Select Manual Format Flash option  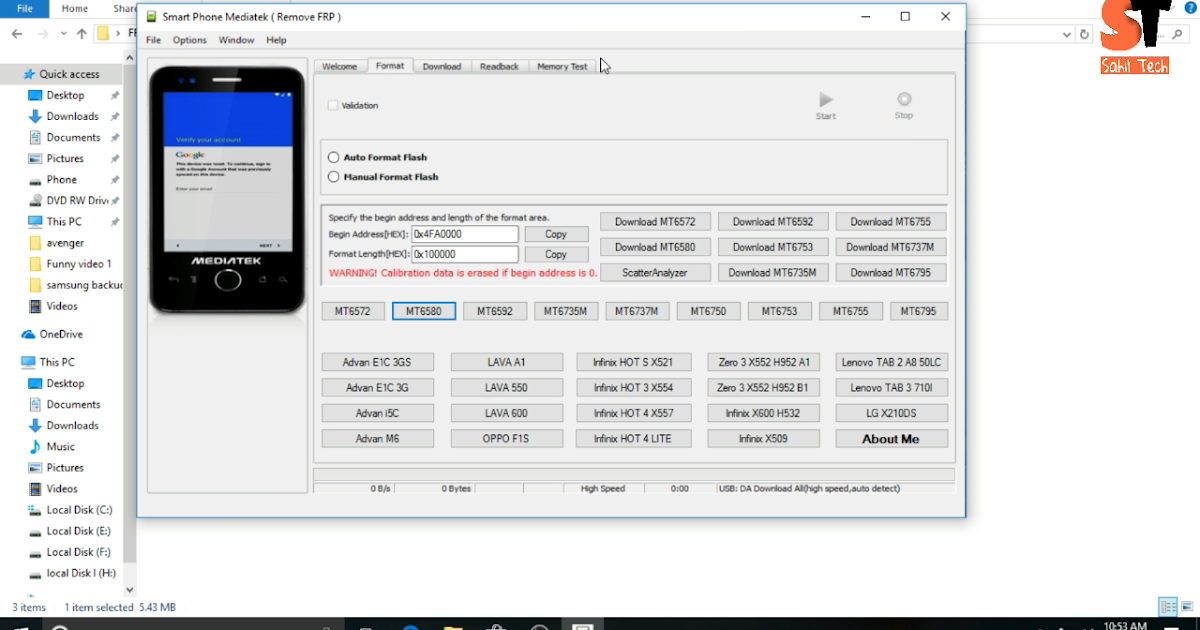point(334,177)
